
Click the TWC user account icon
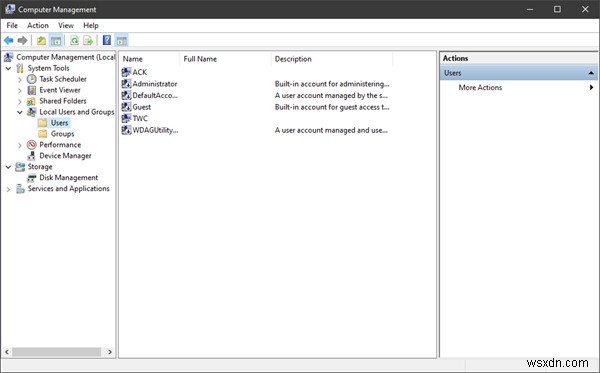[126, 118]
